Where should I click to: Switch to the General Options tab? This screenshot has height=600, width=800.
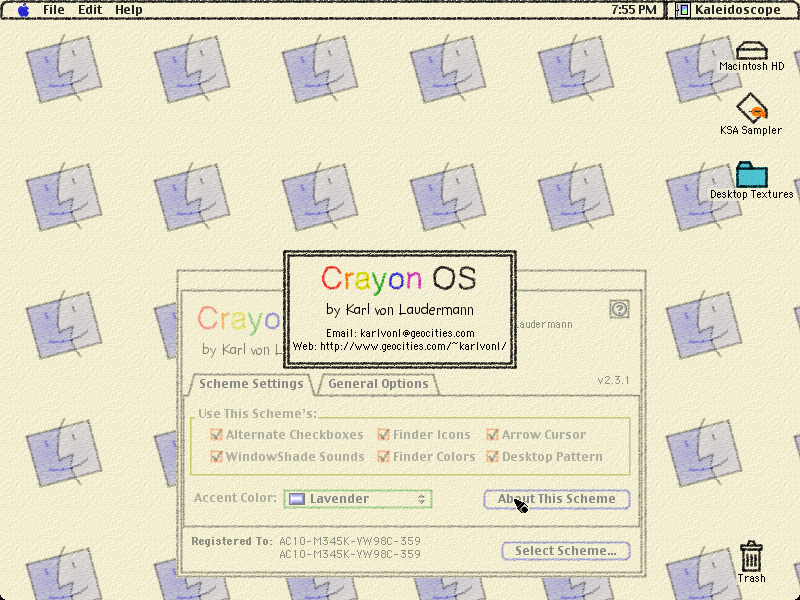click(378, 384)
